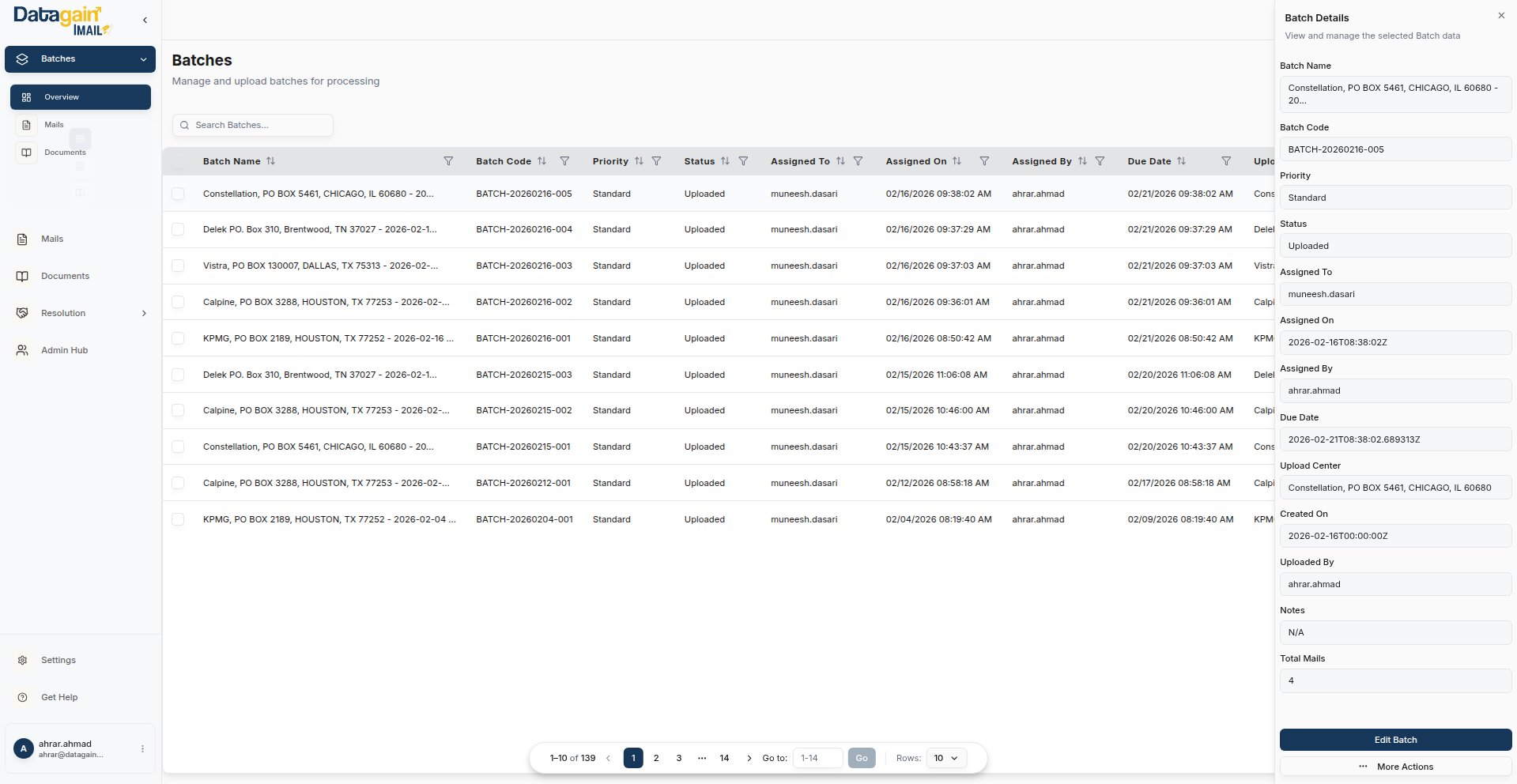This screenshot has width=1517, height=784.
Task: Toggle the select-all checkbox in table header
Action: [x=179, y=161]
